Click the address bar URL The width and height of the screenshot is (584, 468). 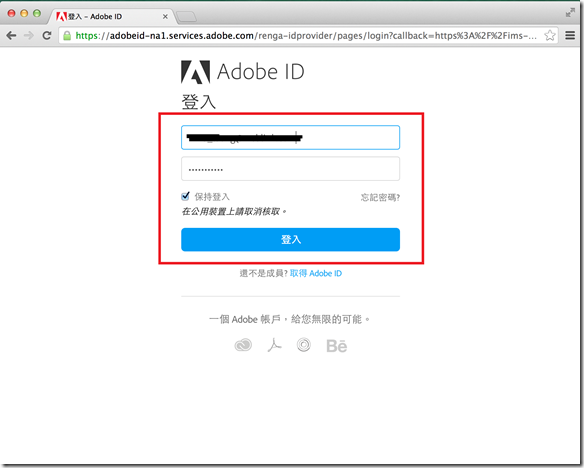(305, 36)
